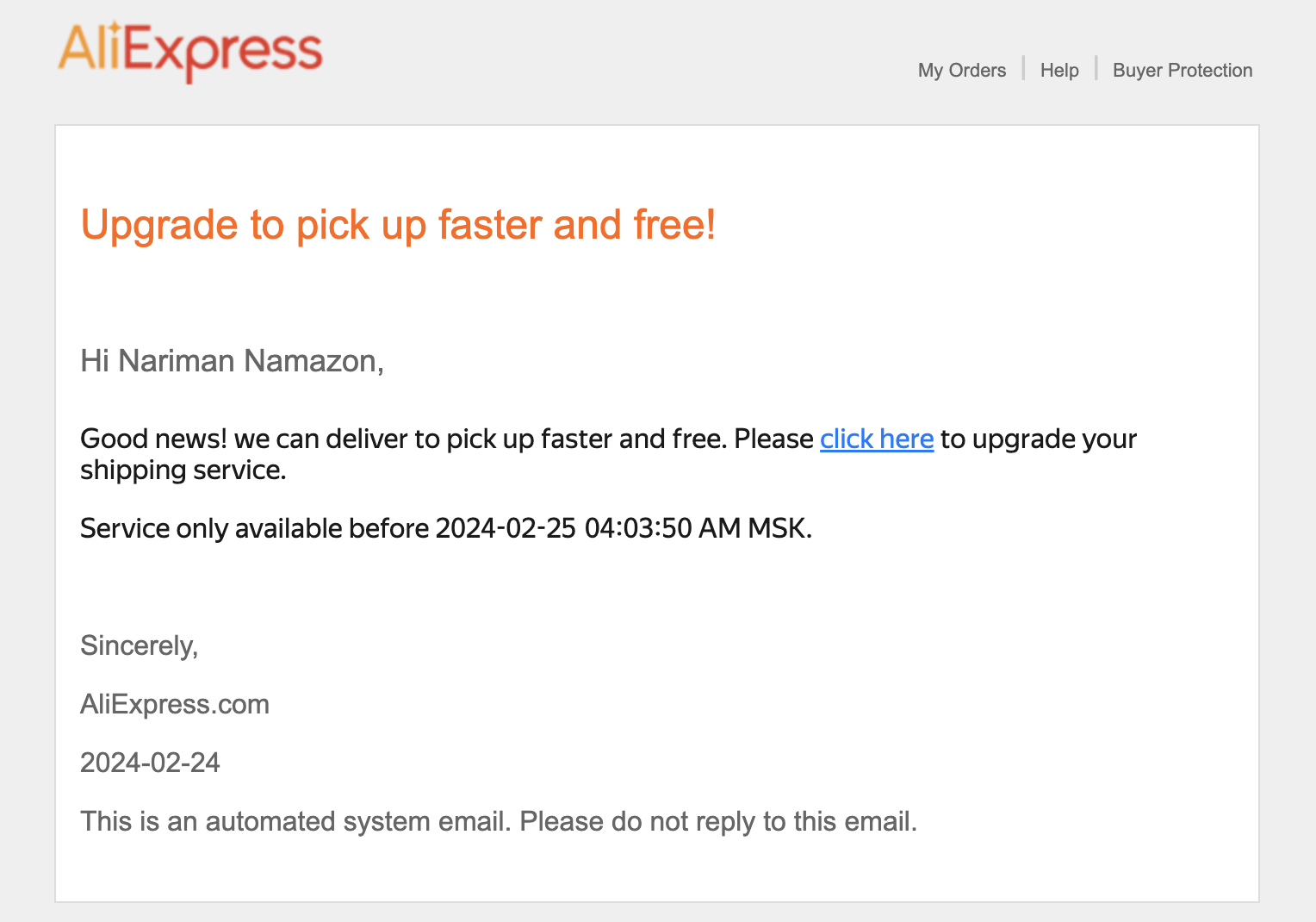Click the divider between My Orders and Help
The width and height of the screenshot is (1316, 922).
[x=1023, y=68]
